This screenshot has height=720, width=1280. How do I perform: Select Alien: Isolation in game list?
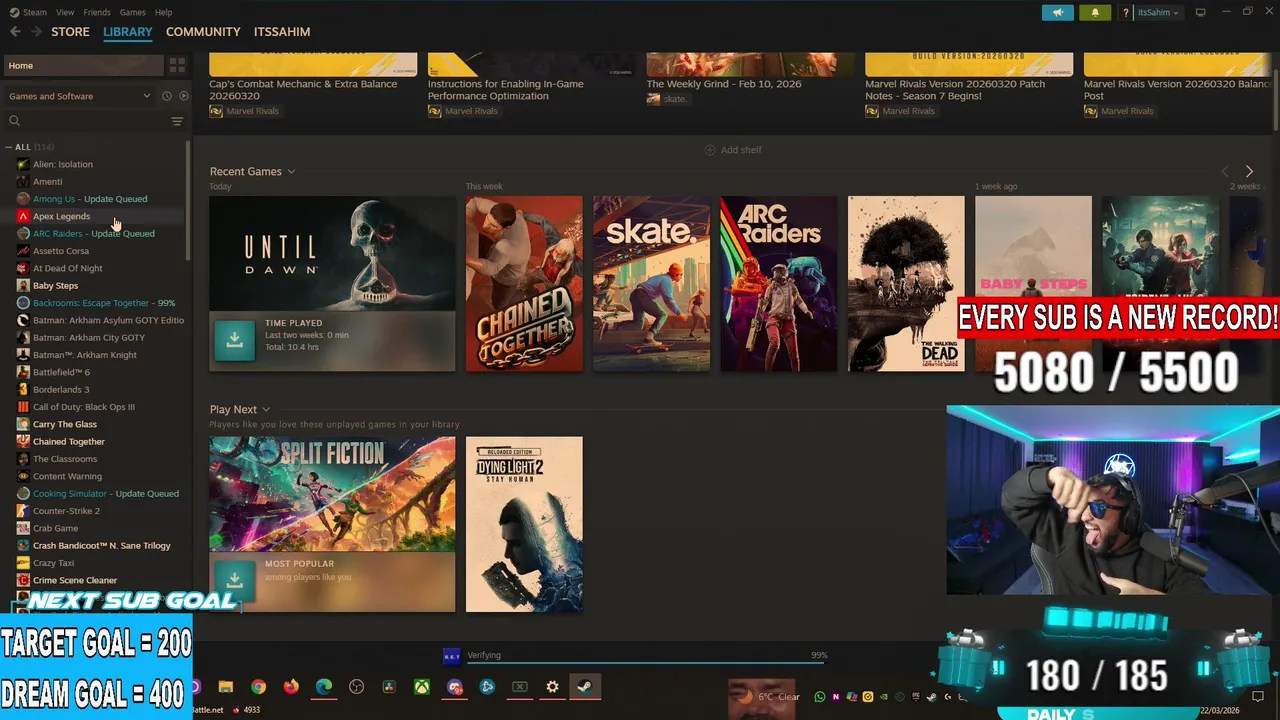click(62, 164)
